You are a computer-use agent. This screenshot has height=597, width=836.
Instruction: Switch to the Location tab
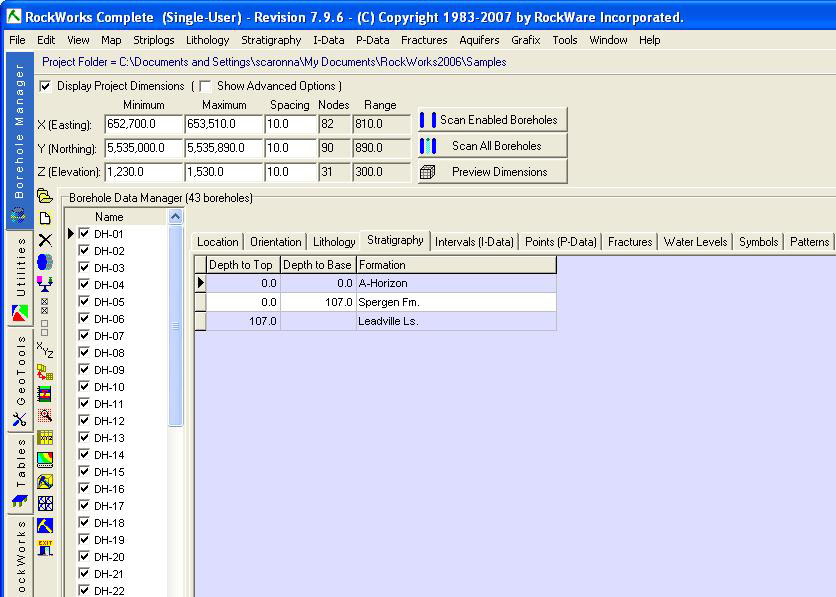(x=218, y=242)
